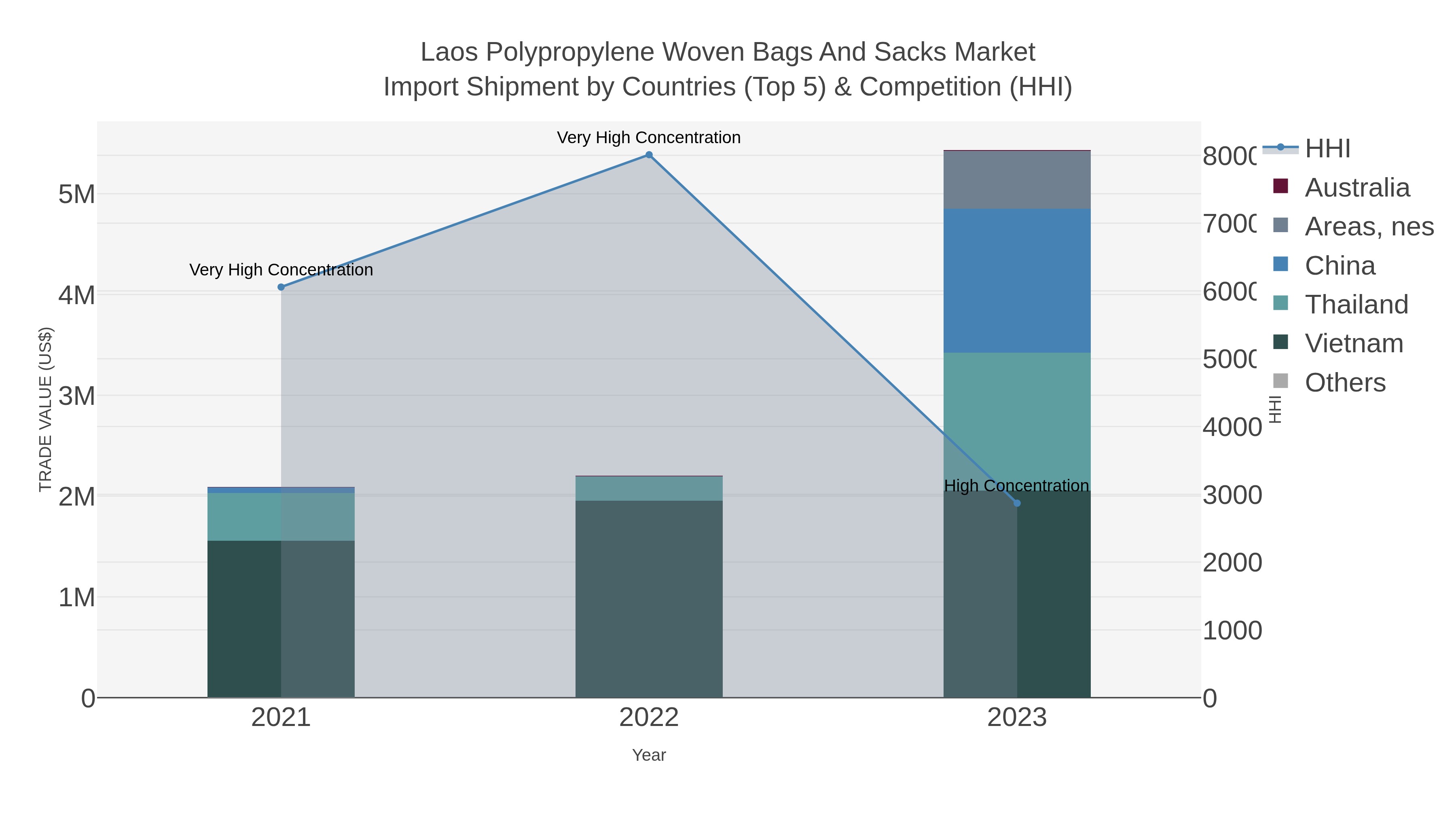Select the 2023 HHI data point
Screen dimensions: 1456x819
tap(1017, 503)
